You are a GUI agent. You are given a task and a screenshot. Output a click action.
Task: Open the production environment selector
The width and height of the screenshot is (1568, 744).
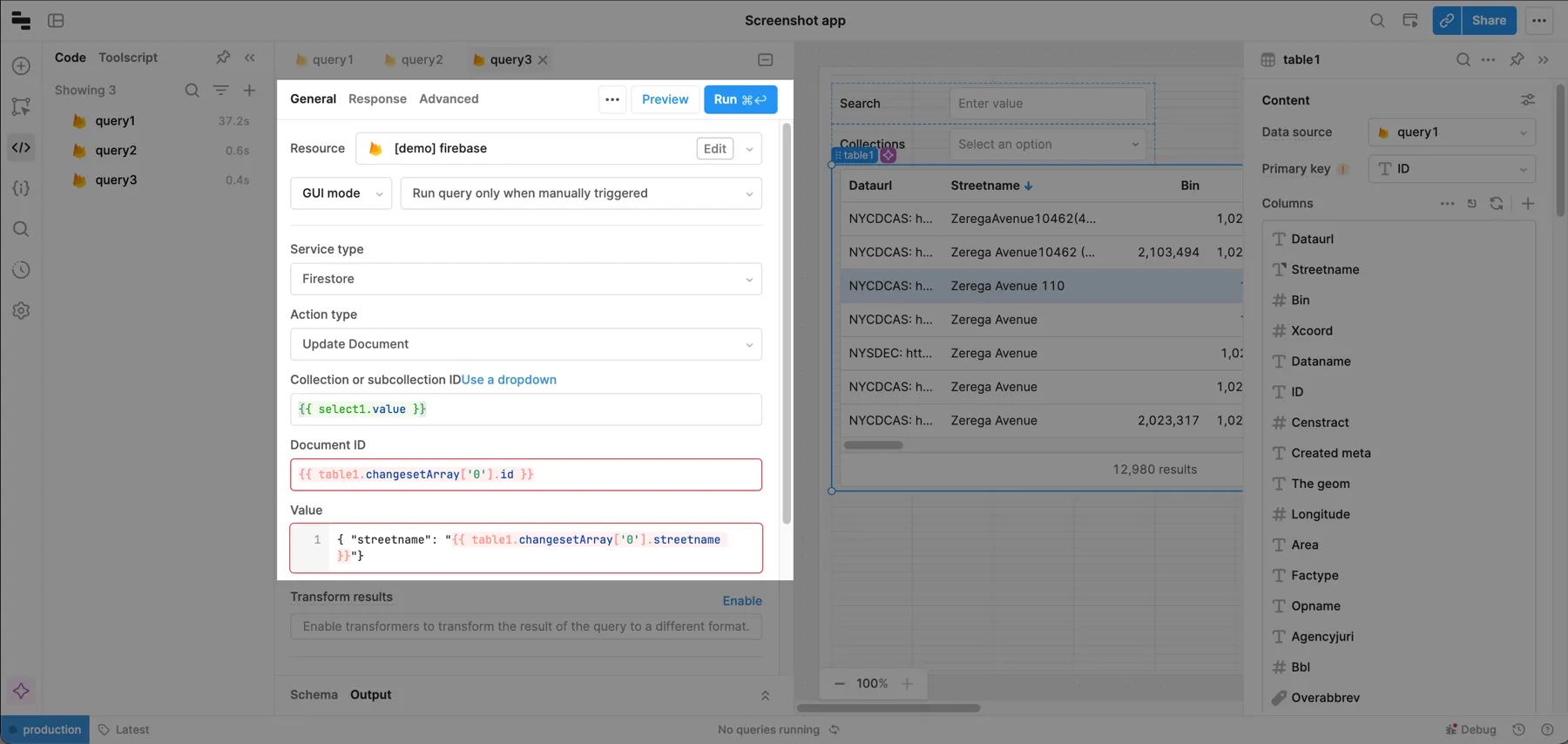[x=45, y=730]
